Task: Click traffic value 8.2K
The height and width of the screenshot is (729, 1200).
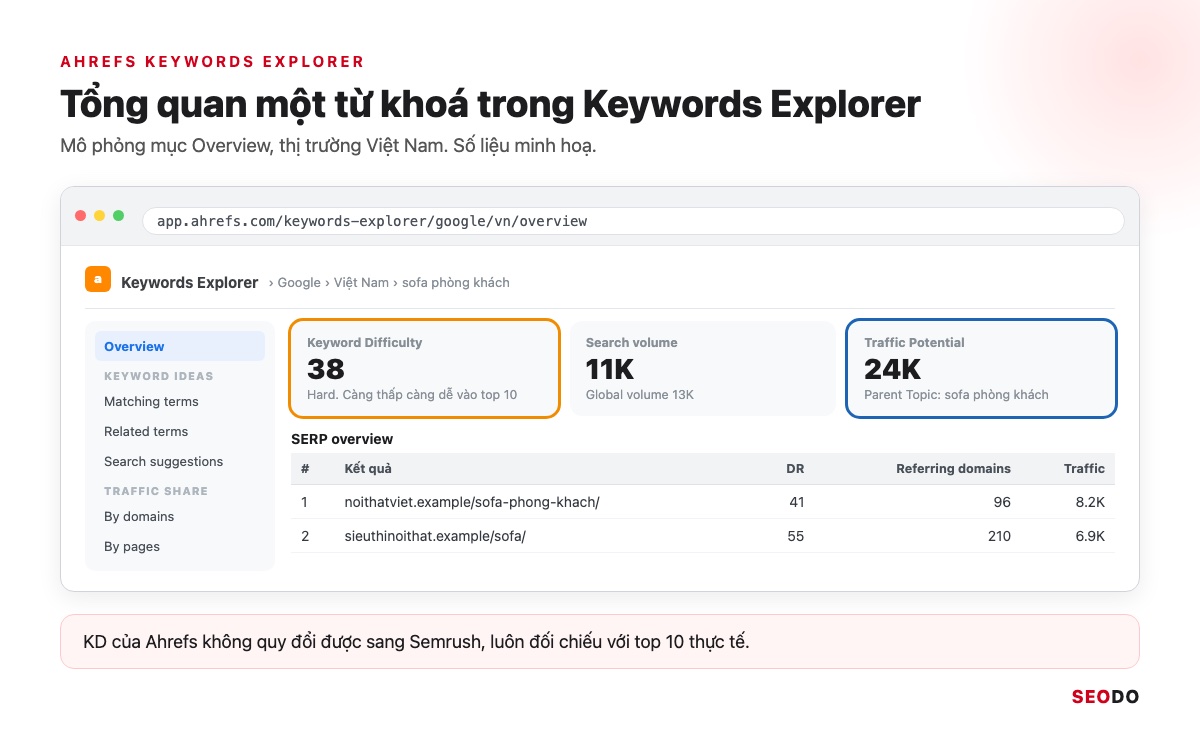Action: (1090, 502)
